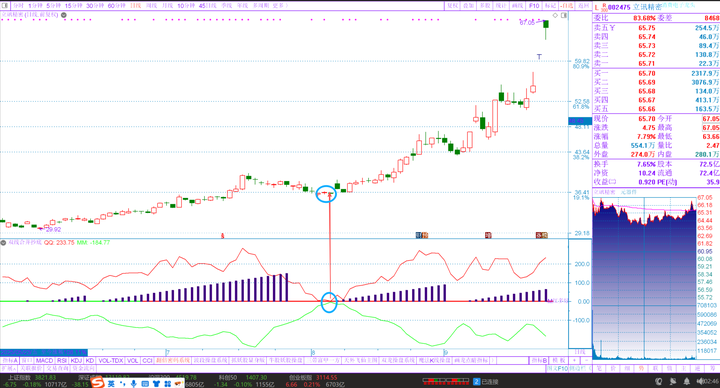This screenshot has height=388, width=720.
Task: Click the Sogou microphone voice icon
Action: (x=133, y=382)
